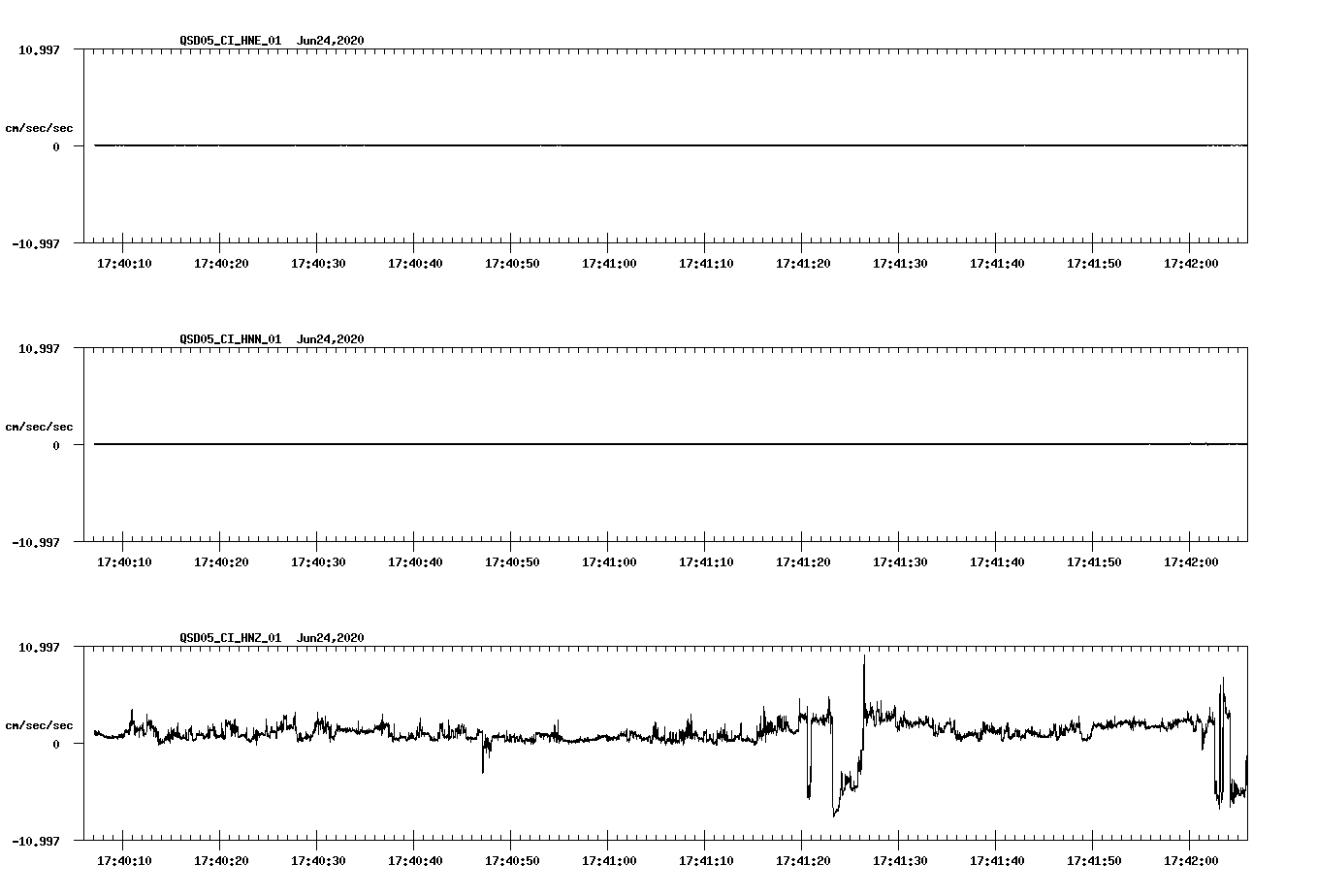Select the 10.997 top label on HNE plot

(x=39, y=49)
